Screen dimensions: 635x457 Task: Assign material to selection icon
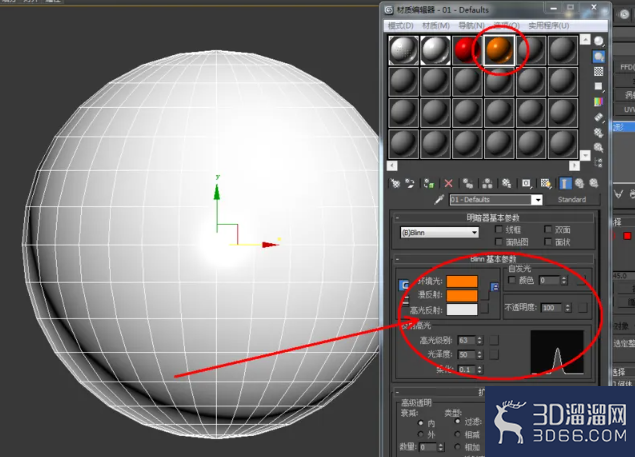[428, 184]
